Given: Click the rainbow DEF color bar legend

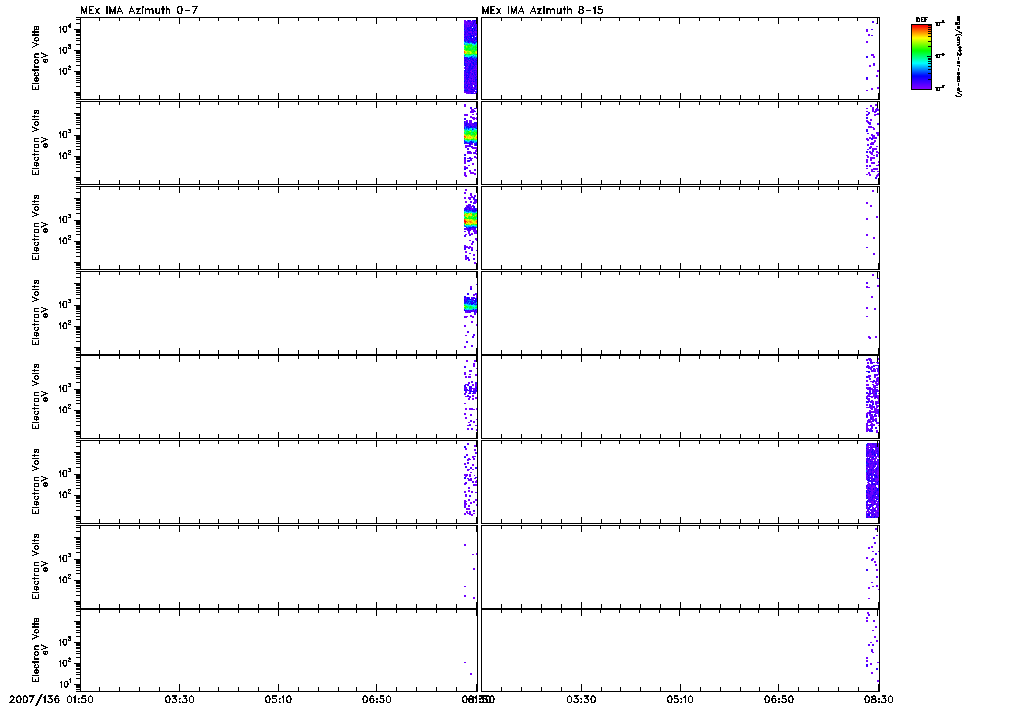Looking at the screenshot, I should (921, 57).
